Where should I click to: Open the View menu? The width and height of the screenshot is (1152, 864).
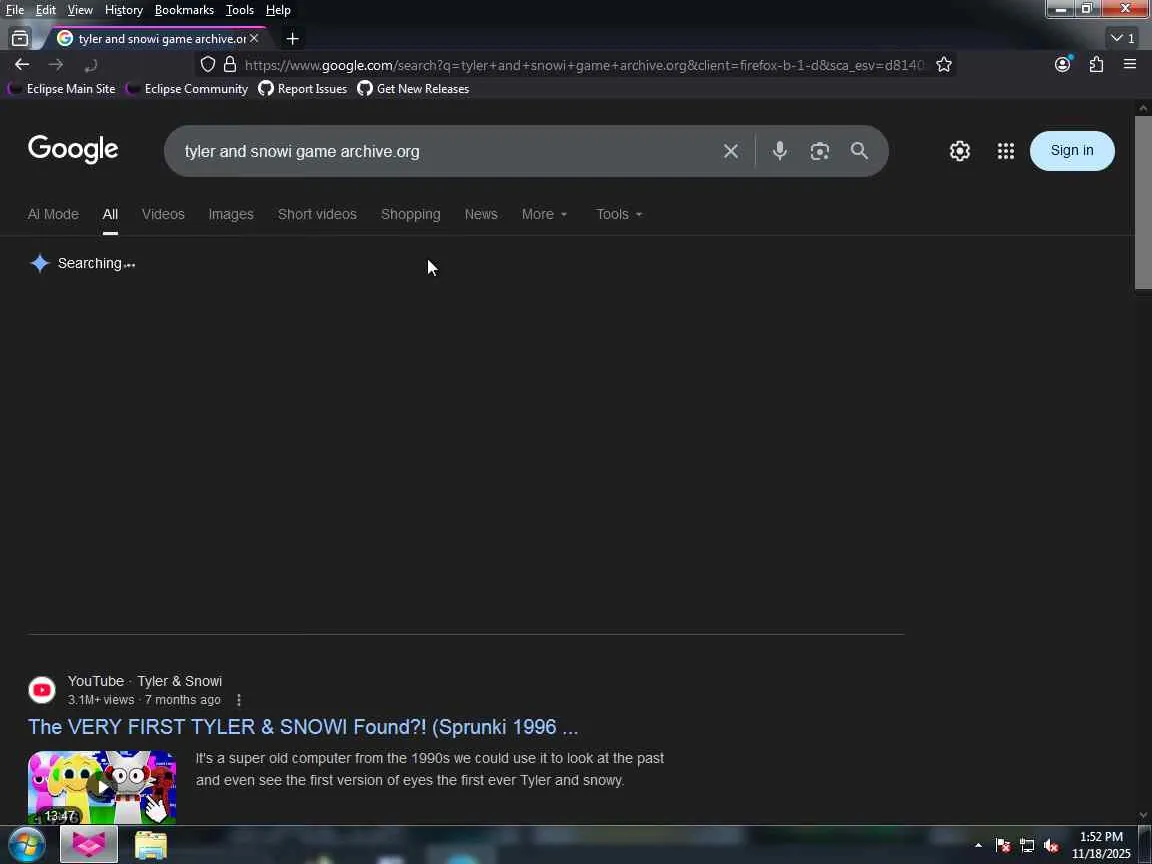[x=80, y=10]
